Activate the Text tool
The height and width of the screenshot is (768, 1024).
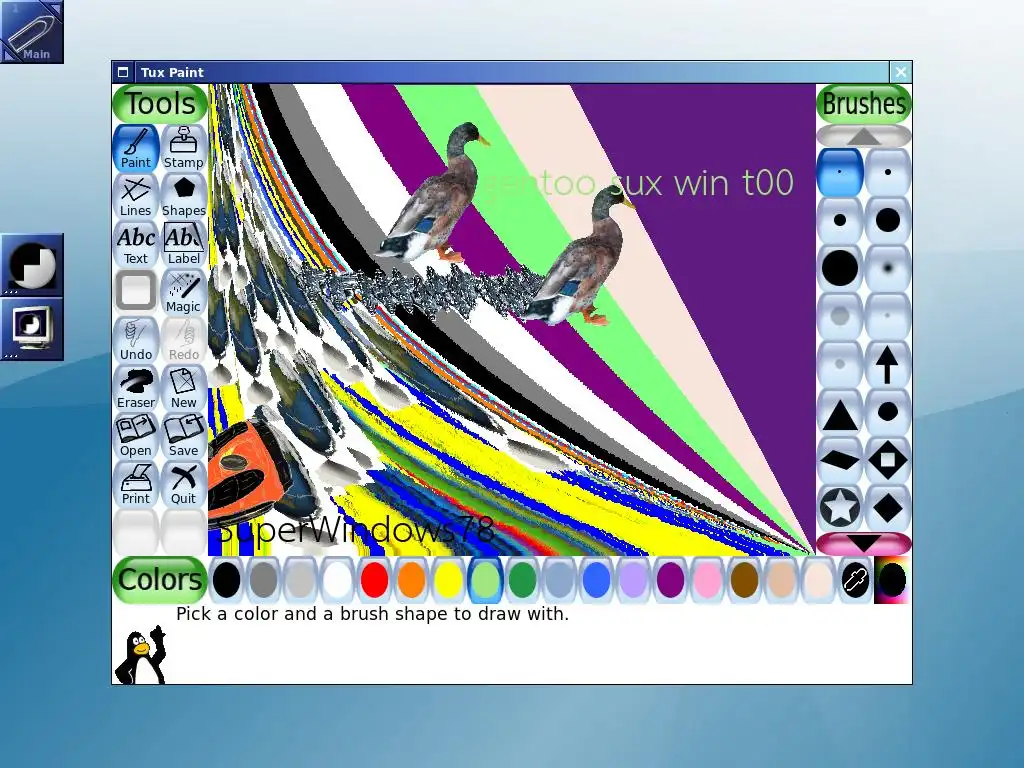(136, 244)
